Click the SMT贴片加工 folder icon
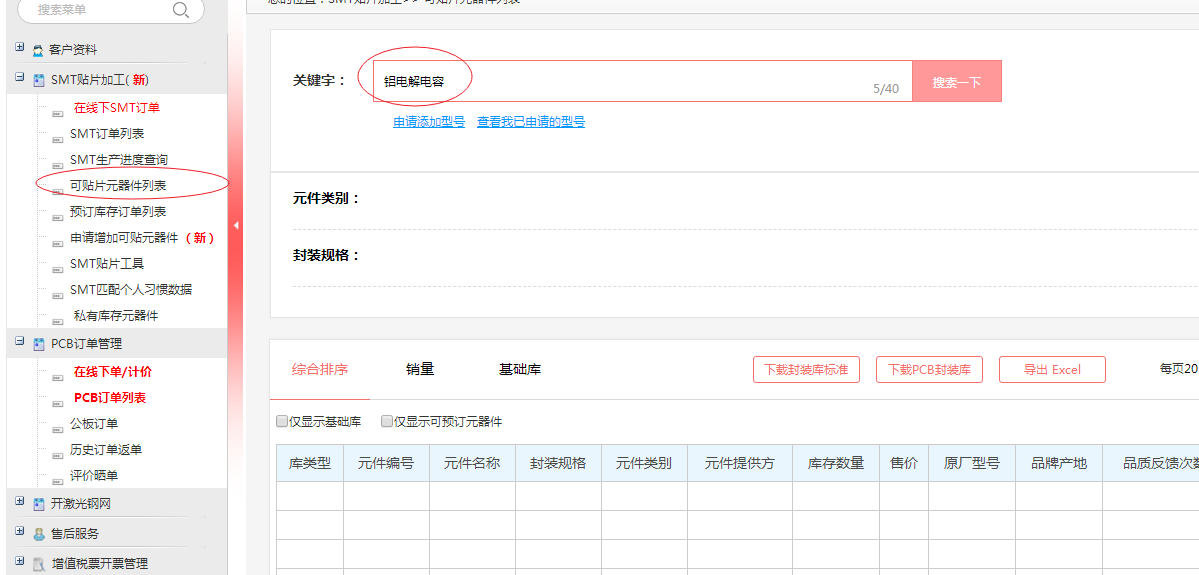Screen dimensions: 1199x575 point(39,80)
